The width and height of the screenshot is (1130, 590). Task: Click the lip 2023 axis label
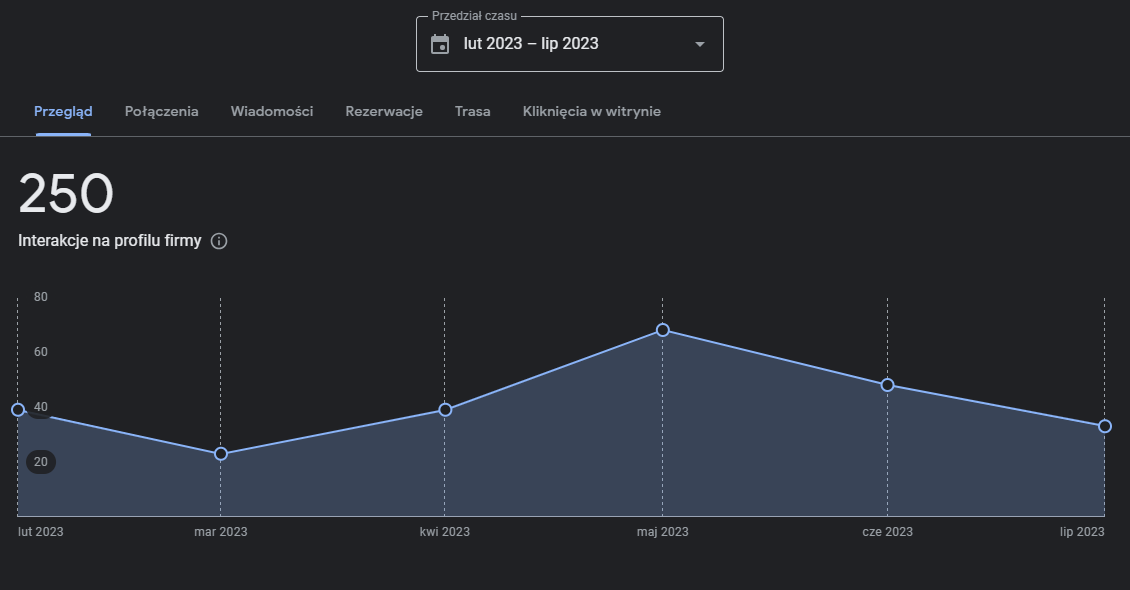point(1082,532)
